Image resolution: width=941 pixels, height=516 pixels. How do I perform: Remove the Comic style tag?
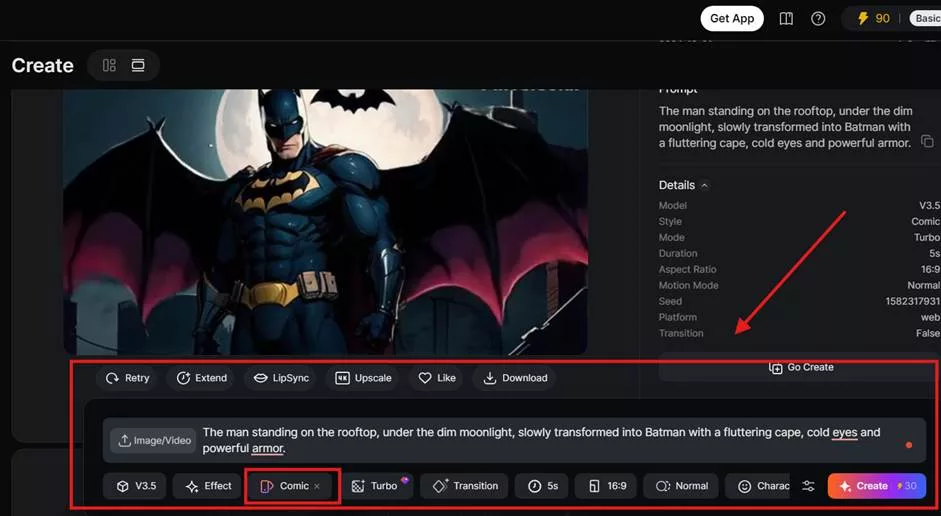(317, 486)
